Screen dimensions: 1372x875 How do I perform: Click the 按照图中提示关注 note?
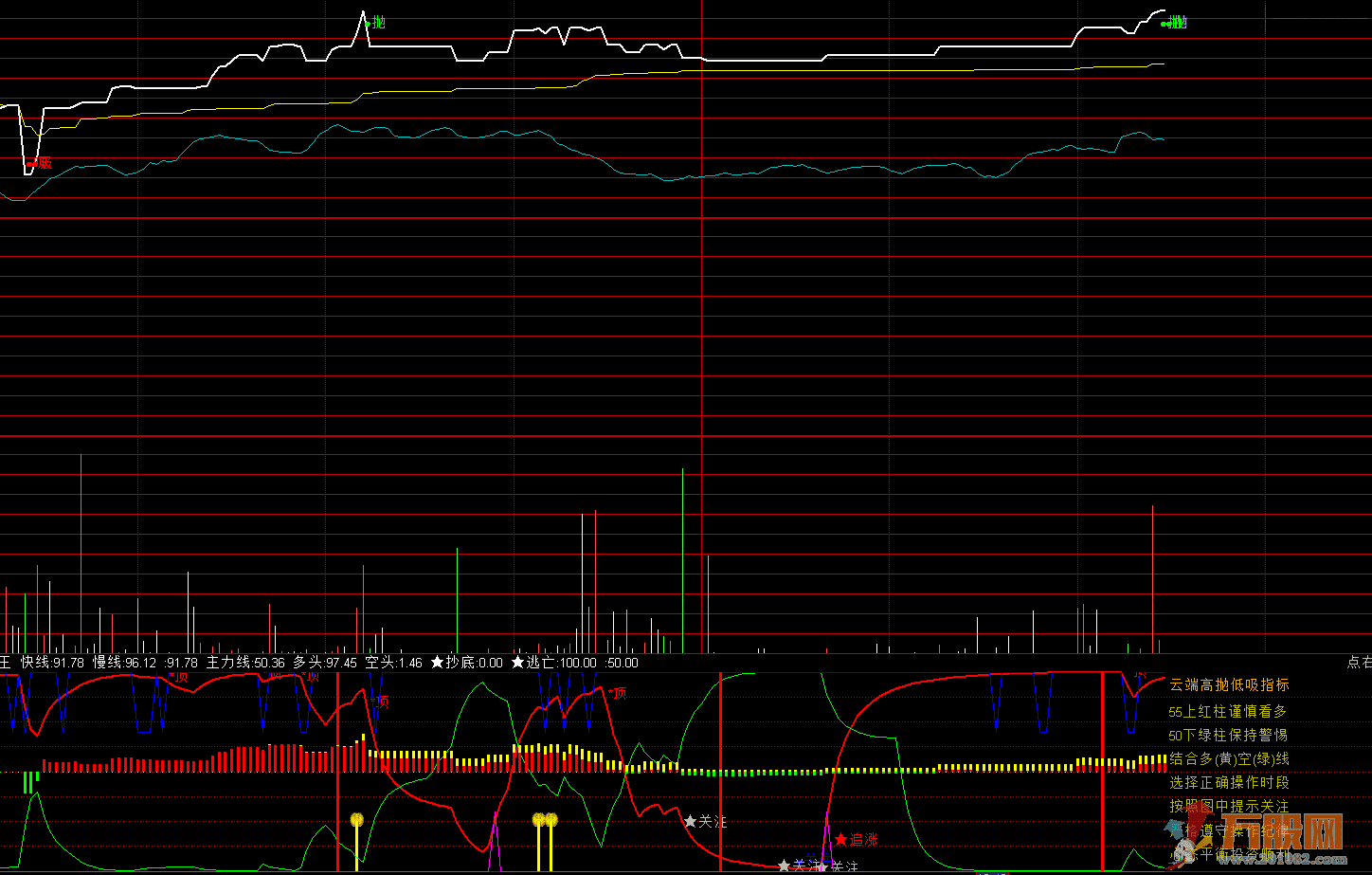click(x=1229, y=806)
